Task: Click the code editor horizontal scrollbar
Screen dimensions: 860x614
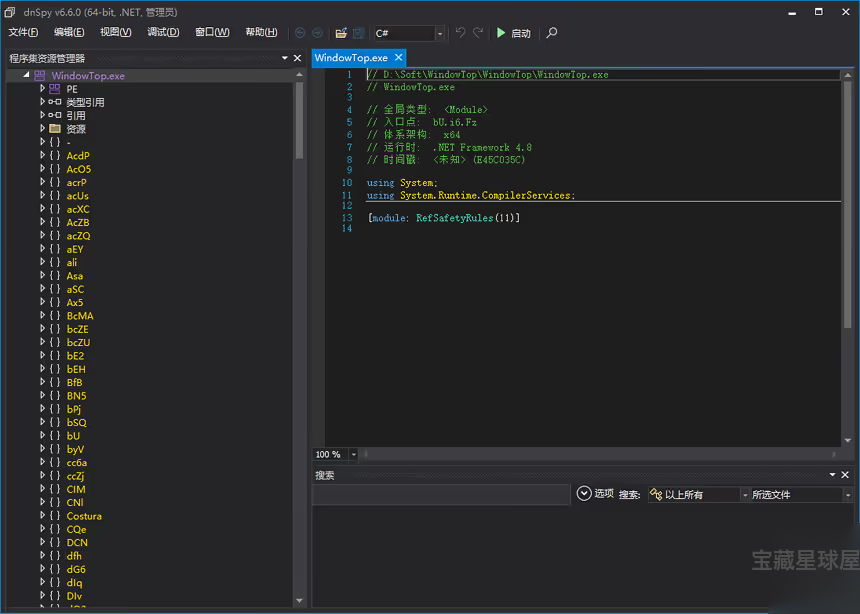Action: pos(600,454)
